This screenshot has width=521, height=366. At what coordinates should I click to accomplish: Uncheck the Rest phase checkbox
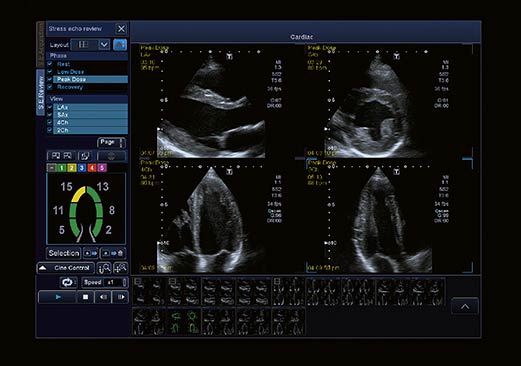pos(50,63)
